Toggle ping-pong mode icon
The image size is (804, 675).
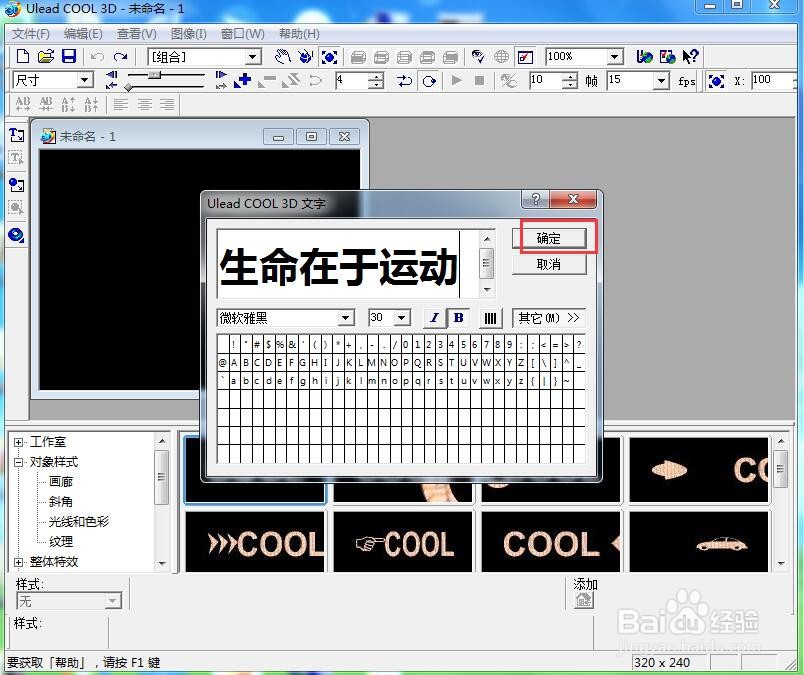[x=405, y=81]
